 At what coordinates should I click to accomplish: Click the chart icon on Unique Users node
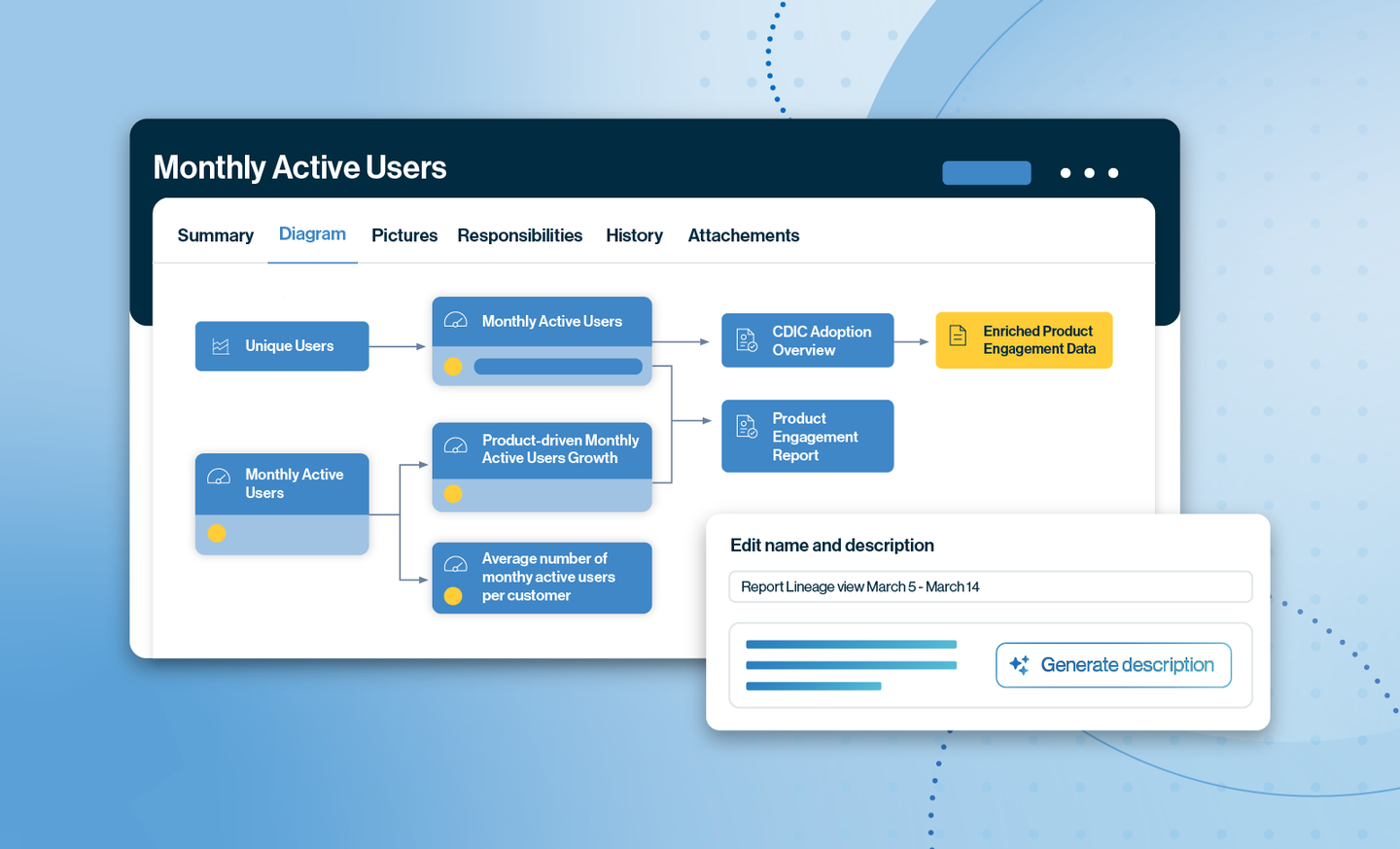point(221,346)
